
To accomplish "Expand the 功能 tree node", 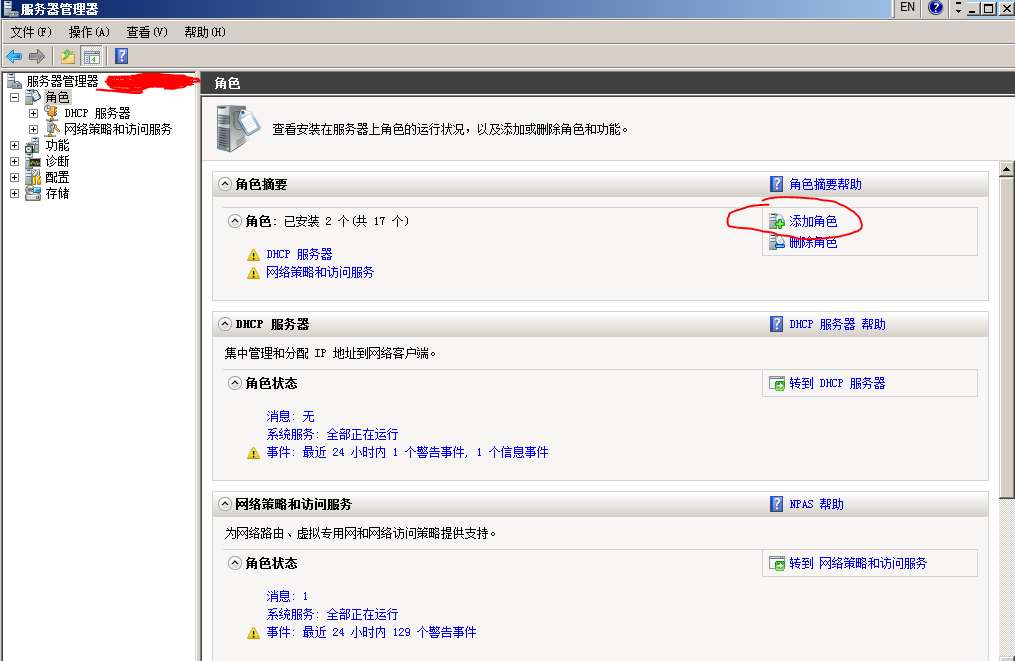I will [14, 146].
